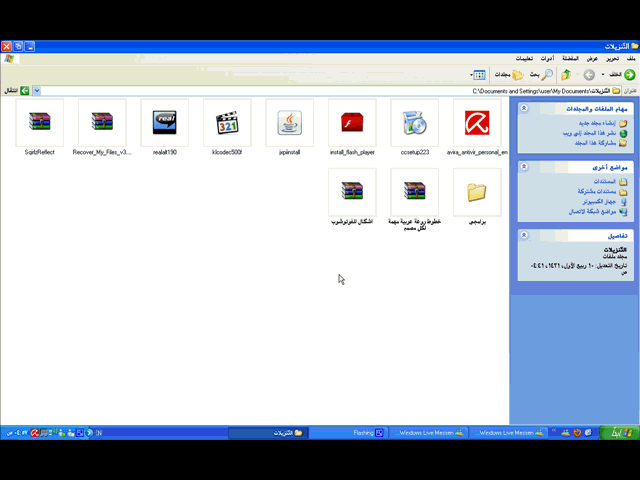Open the Search (بحث) toolbar button
The width and height of the screenshot is (640, 480).
pyautogui.click(x=541, y=75)
